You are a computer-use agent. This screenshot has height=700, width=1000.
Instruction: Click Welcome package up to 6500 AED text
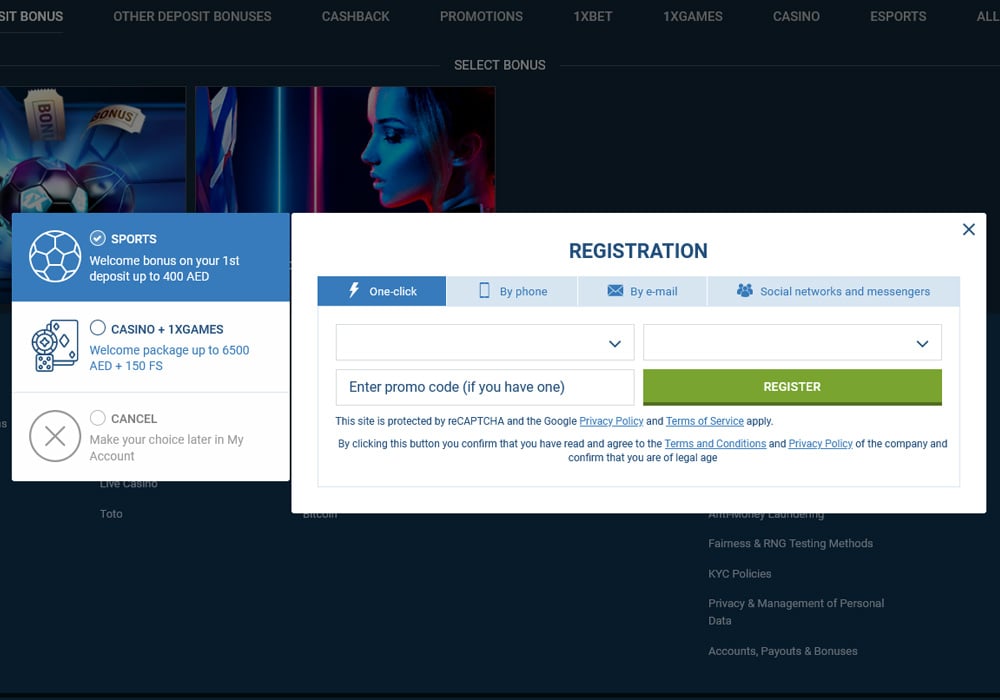pyautogui.click(x=169, y=358)
